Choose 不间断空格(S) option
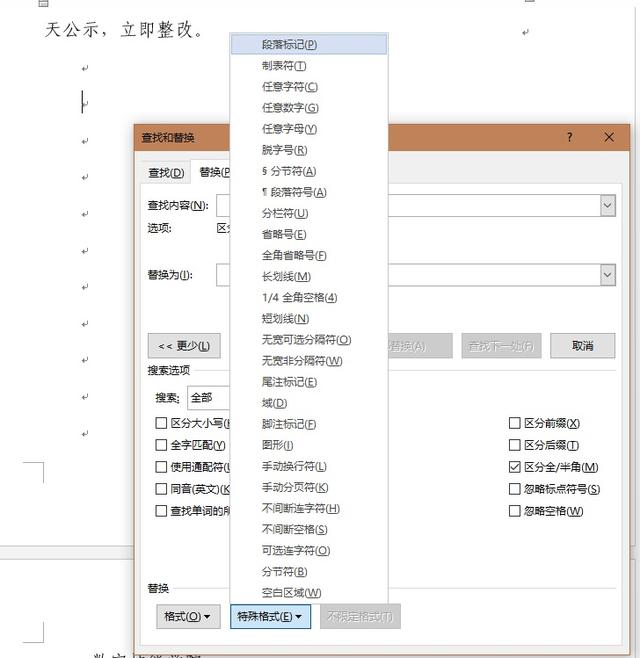Screen dimensions: 640x658 pyautogui.click(x=309, y=529)
